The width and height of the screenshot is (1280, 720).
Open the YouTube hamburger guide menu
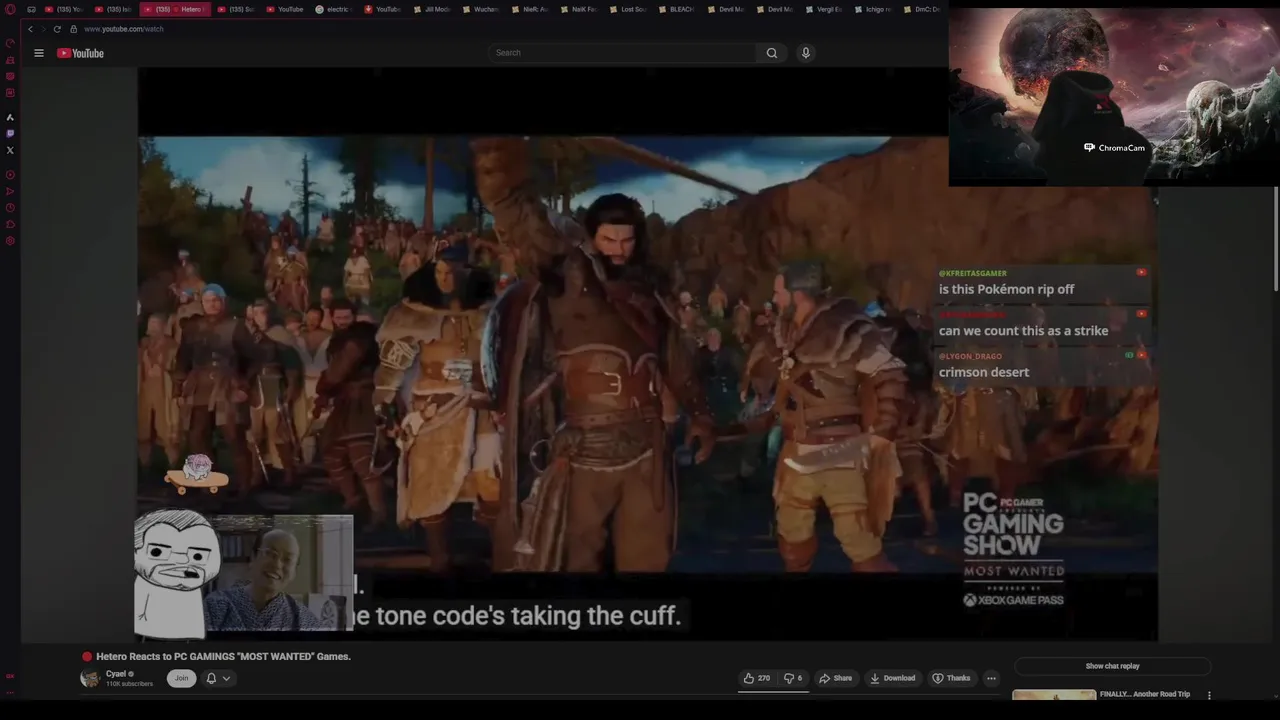[x=39, y=53]
